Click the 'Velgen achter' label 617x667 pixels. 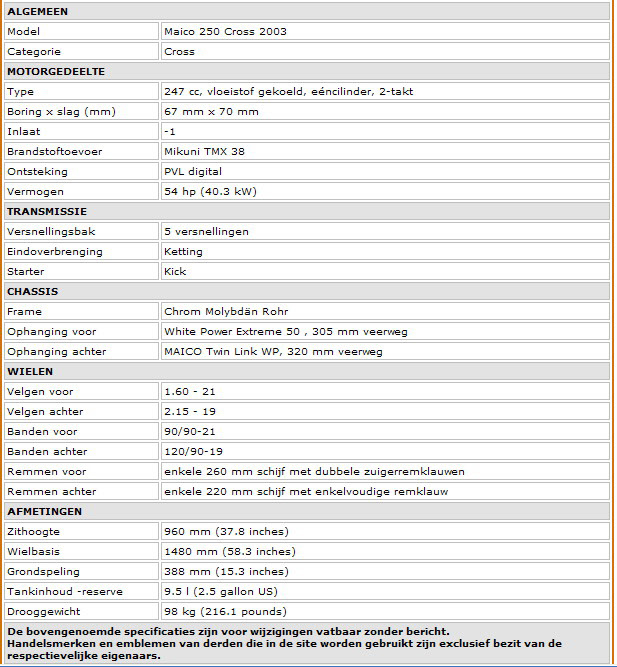click(45, 411)
